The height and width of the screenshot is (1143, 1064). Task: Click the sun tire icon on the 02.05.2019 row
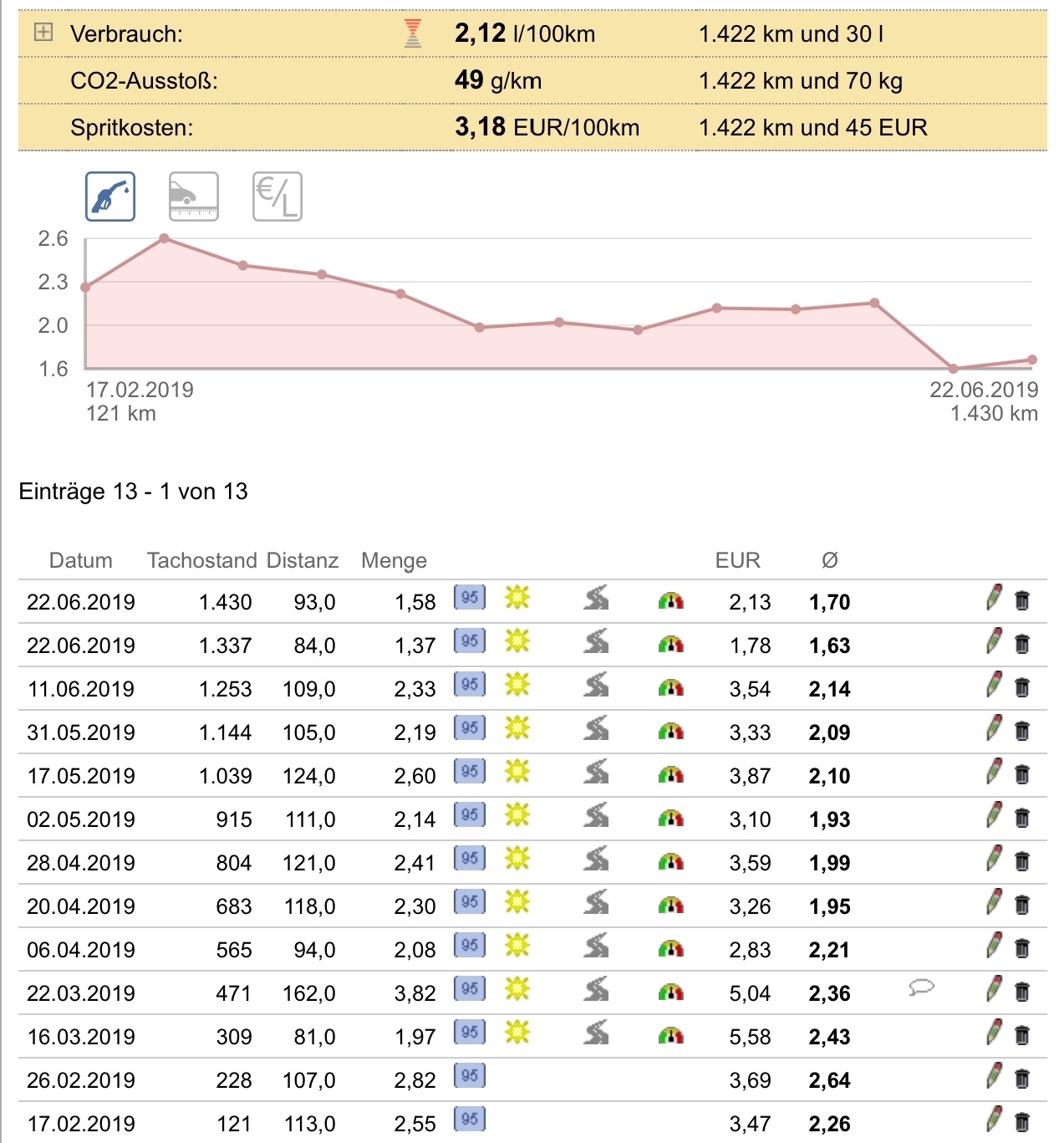click(x=517, y=814)
